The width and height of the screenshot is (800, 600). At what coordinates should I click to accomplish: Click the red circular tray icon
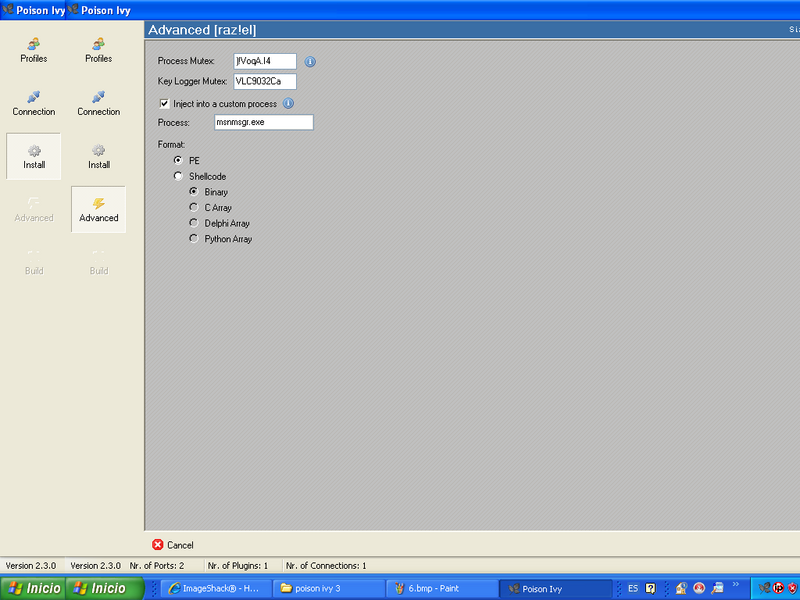point(779,588)
